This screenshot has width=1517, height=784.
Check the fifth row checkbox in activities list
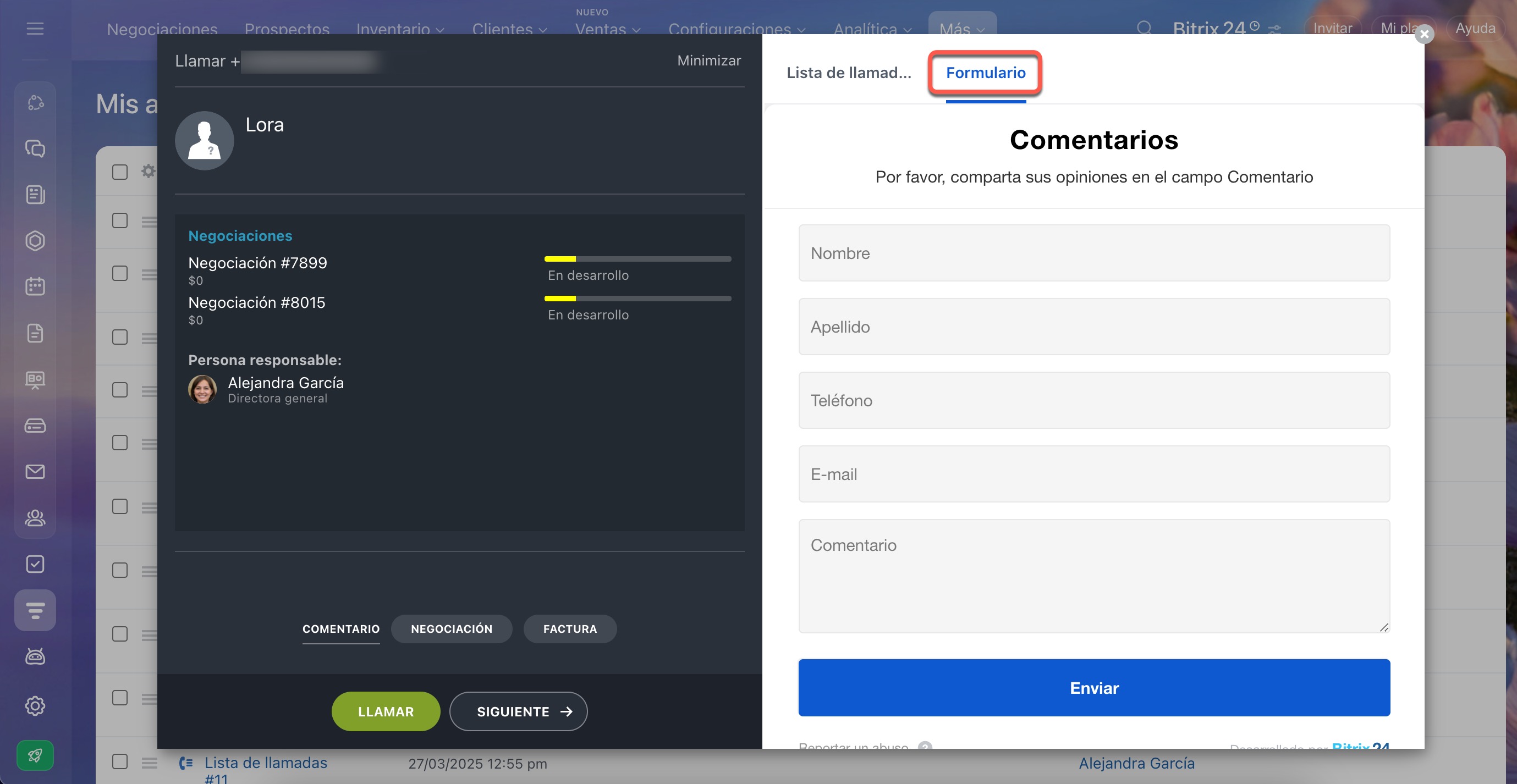click(119, 443)
